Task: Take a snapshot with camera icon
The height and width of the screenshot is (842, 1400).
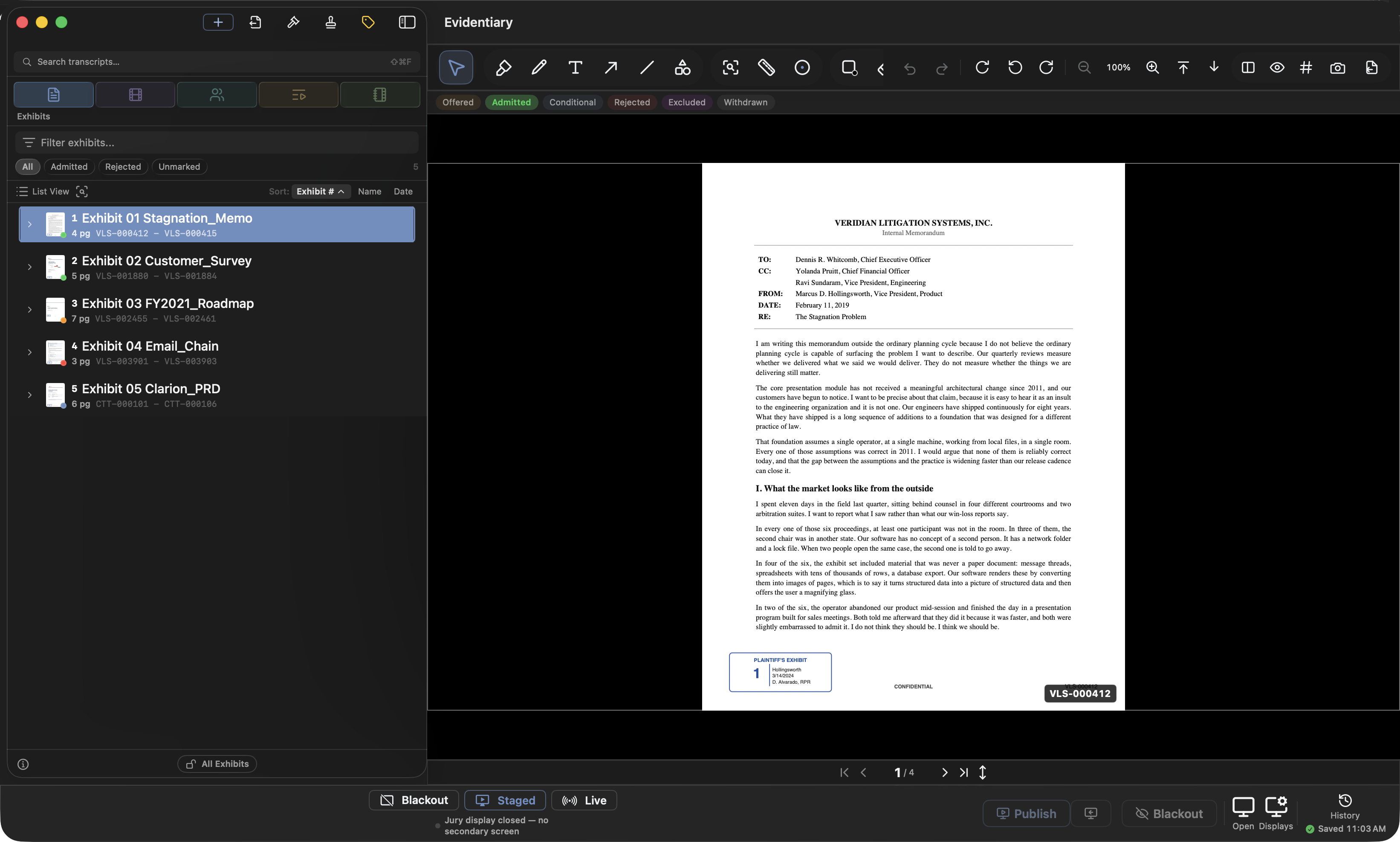Action: (1338, 67)
